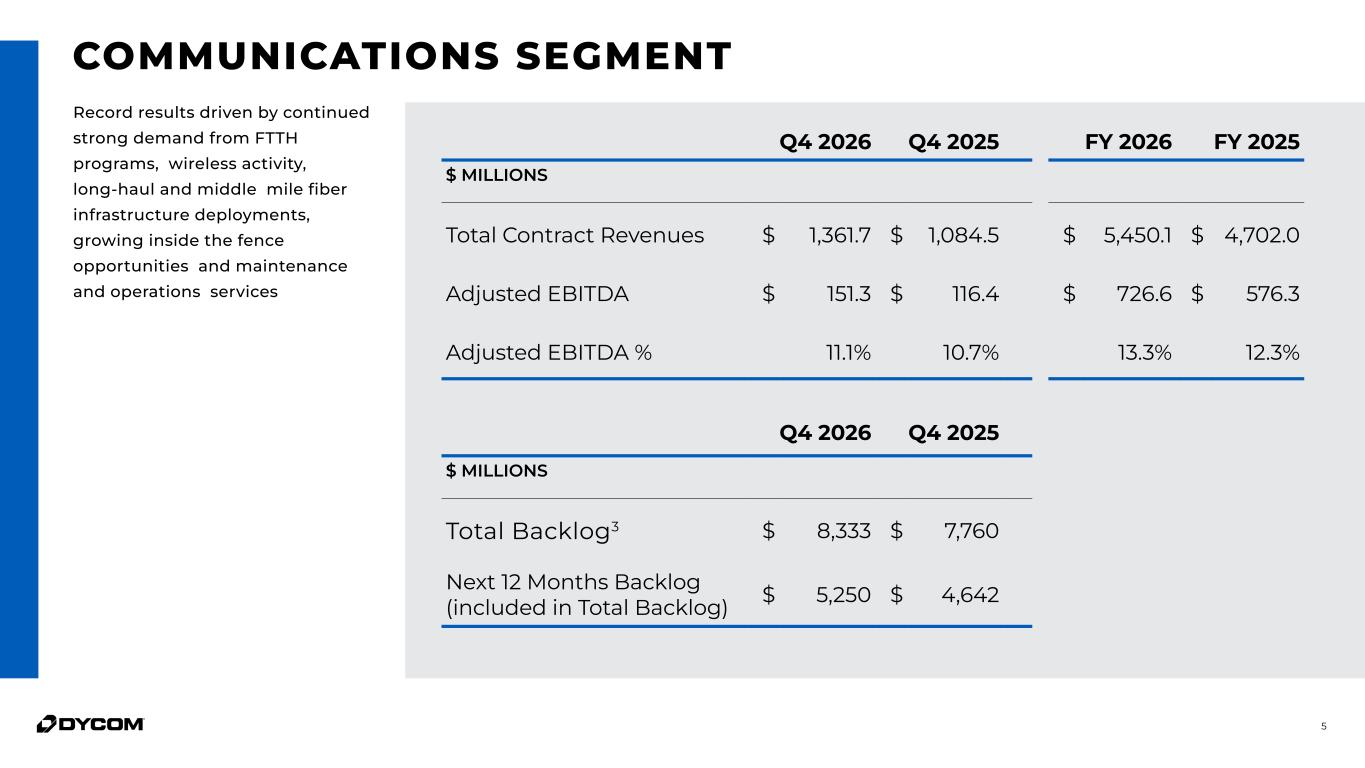Click the Total Backlog value 8,333
Screen dimensions: 1365x768
843,531
